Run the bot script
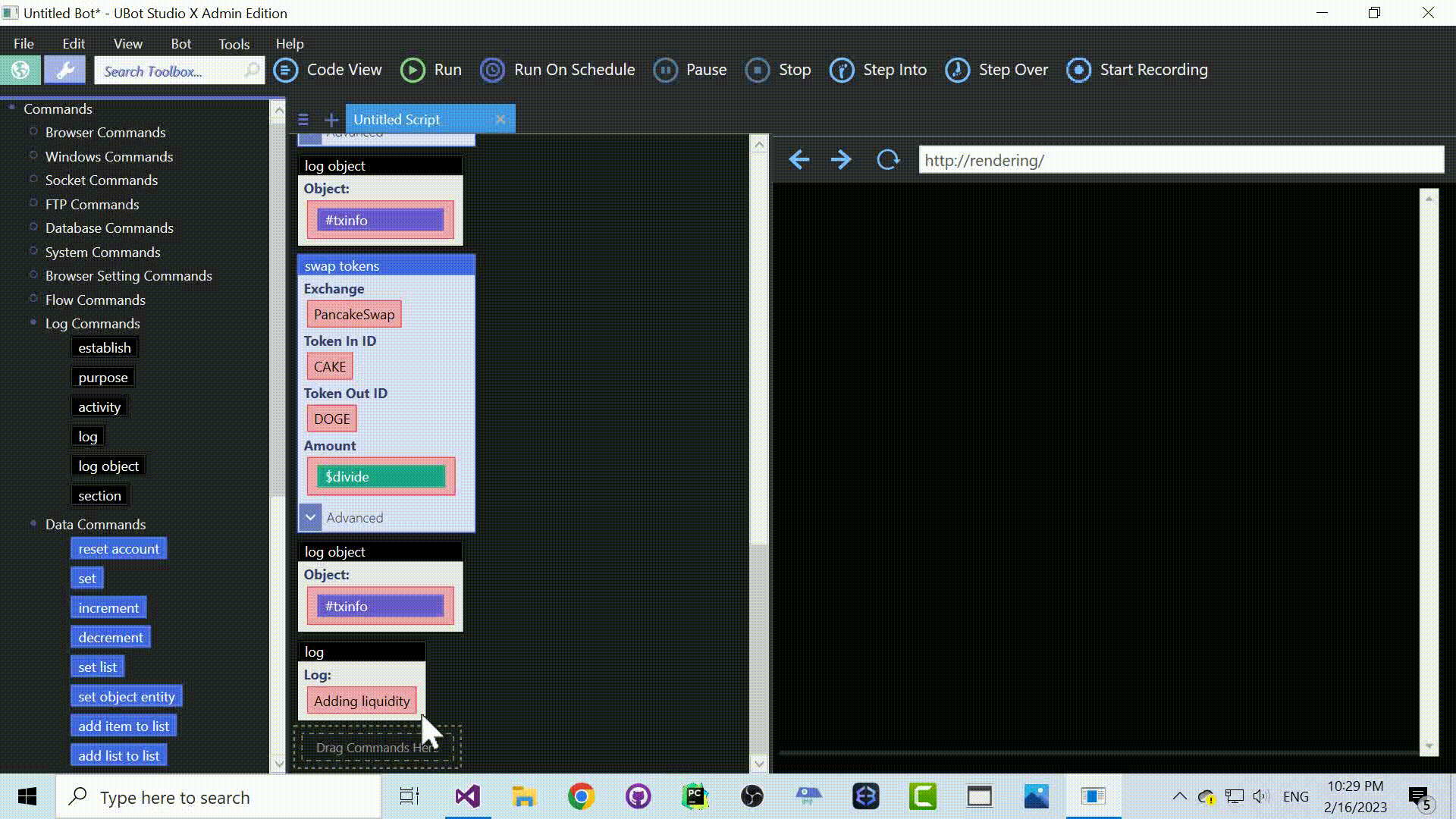The image size is (1456, 819). point(431,70)
